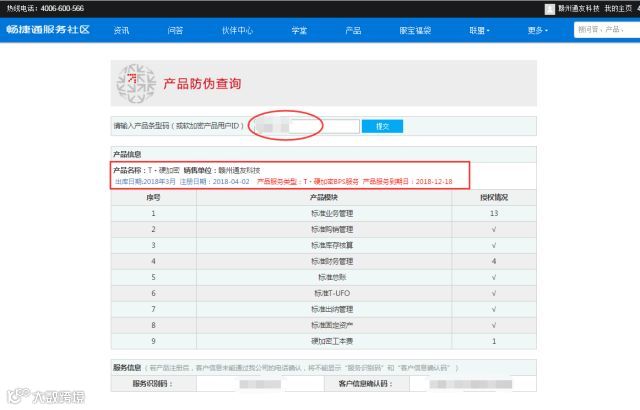
Task: Open the 伙伴中心 navigation item
Action: (237, 30)
